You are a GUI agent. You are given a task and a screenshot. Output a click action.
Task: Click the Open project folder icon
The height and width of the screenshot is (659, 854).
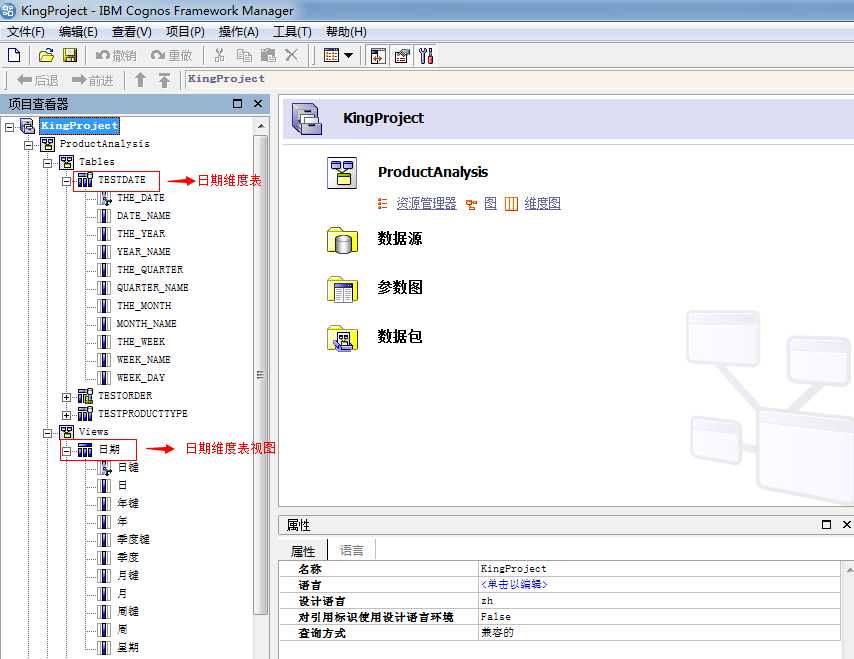click(46, 55)
